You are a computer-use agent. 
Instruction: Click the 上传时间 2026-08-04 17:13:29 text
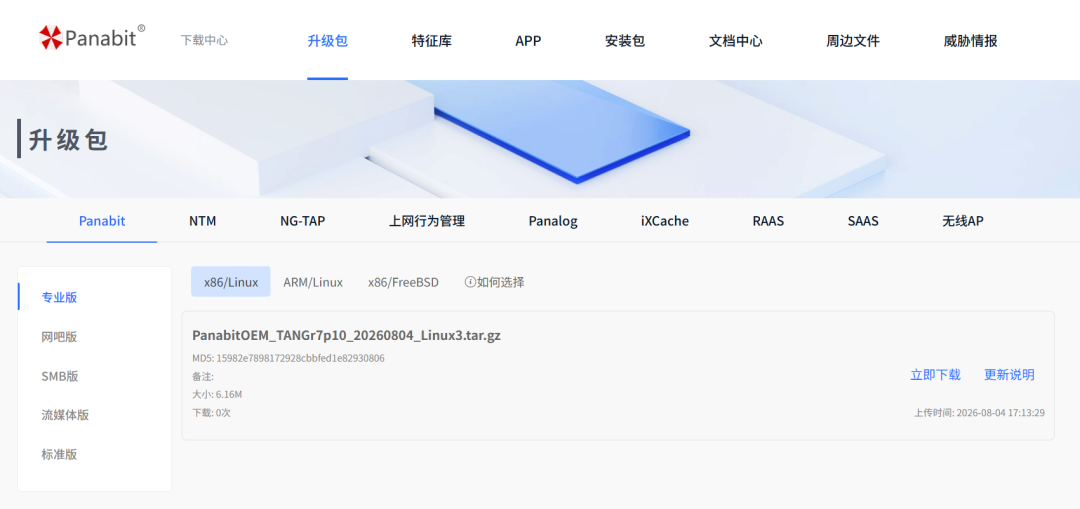pos(979,413)
